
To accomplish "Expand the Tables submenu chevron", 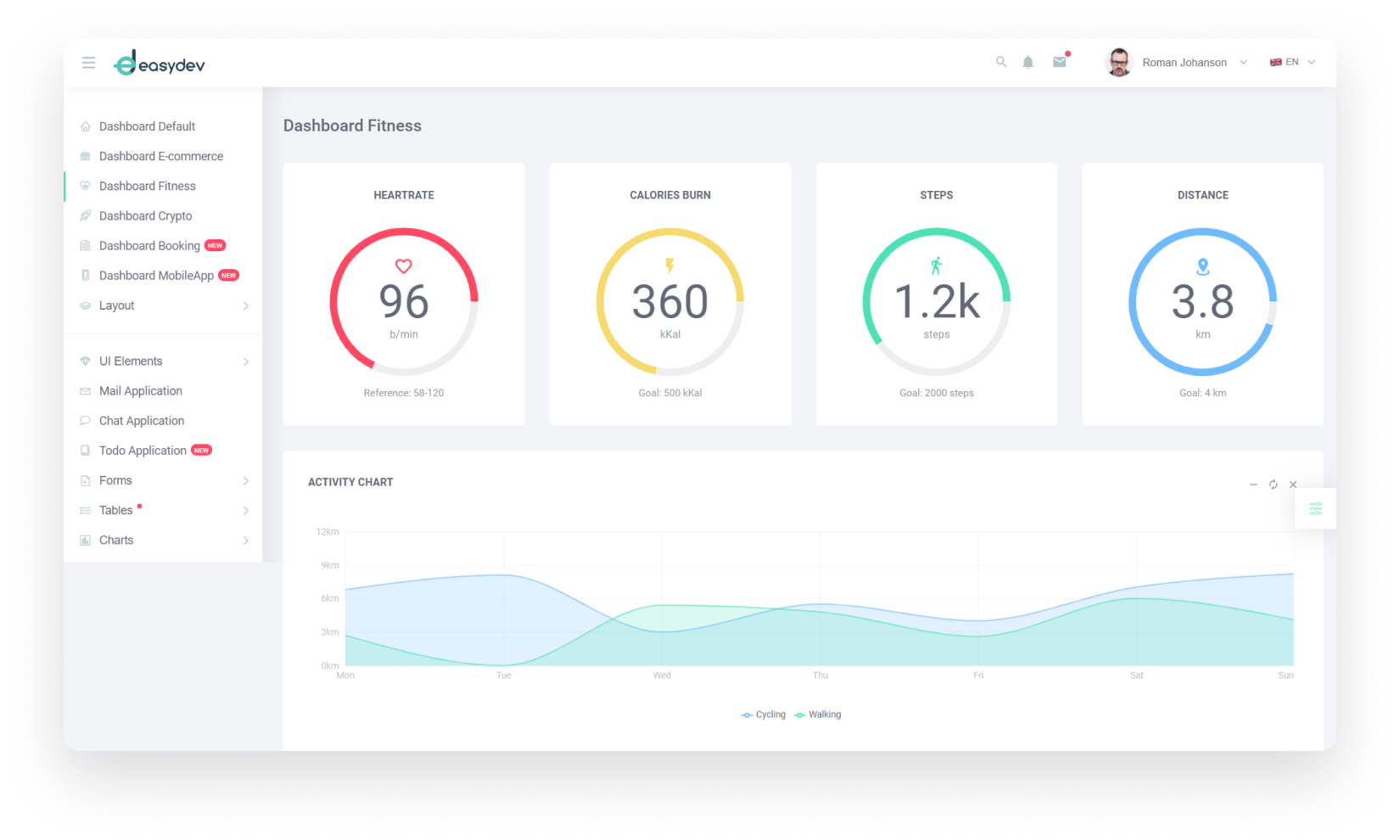I will [246, 511].
